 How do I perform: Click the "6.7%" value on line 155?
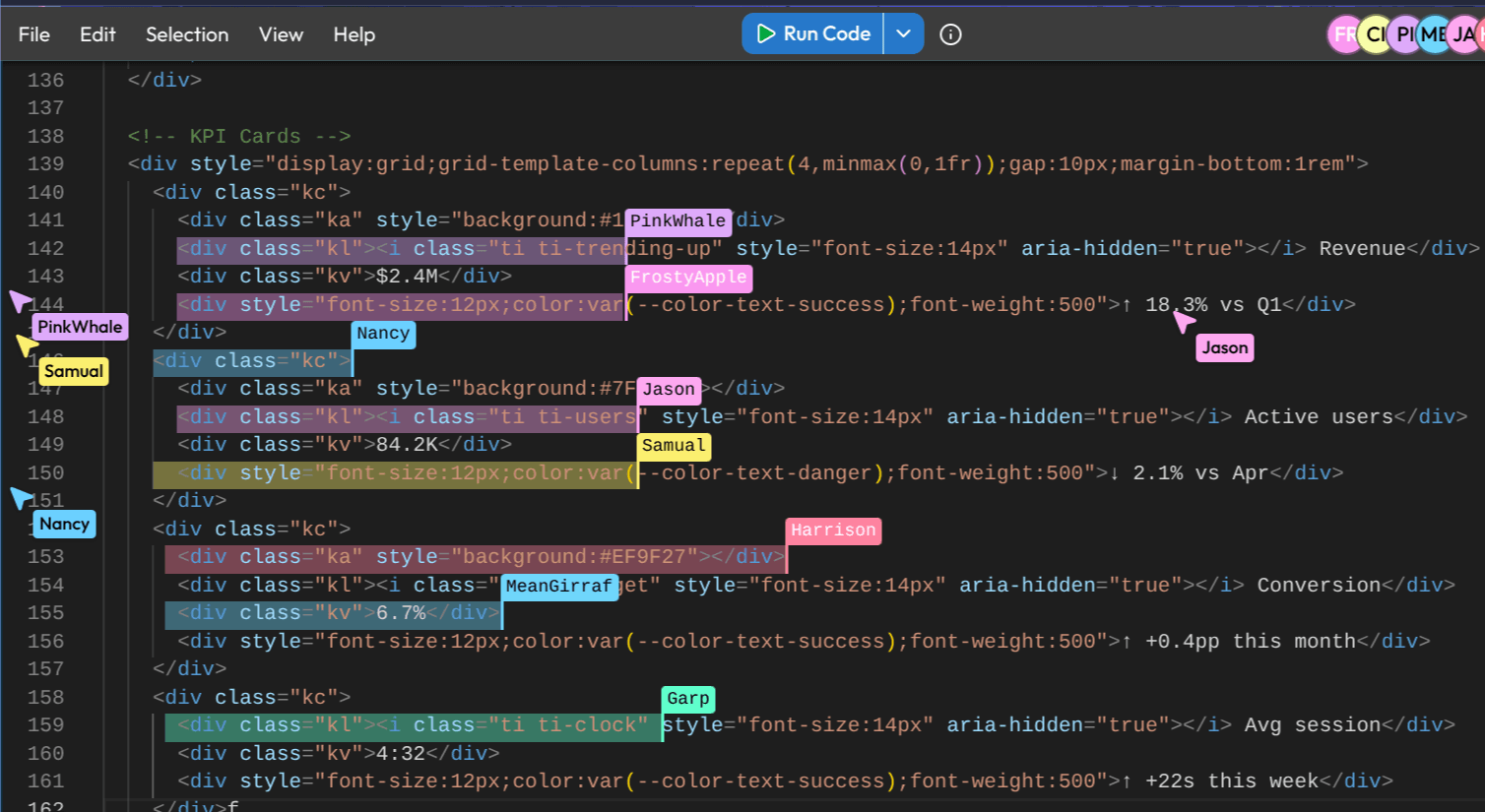401,613
